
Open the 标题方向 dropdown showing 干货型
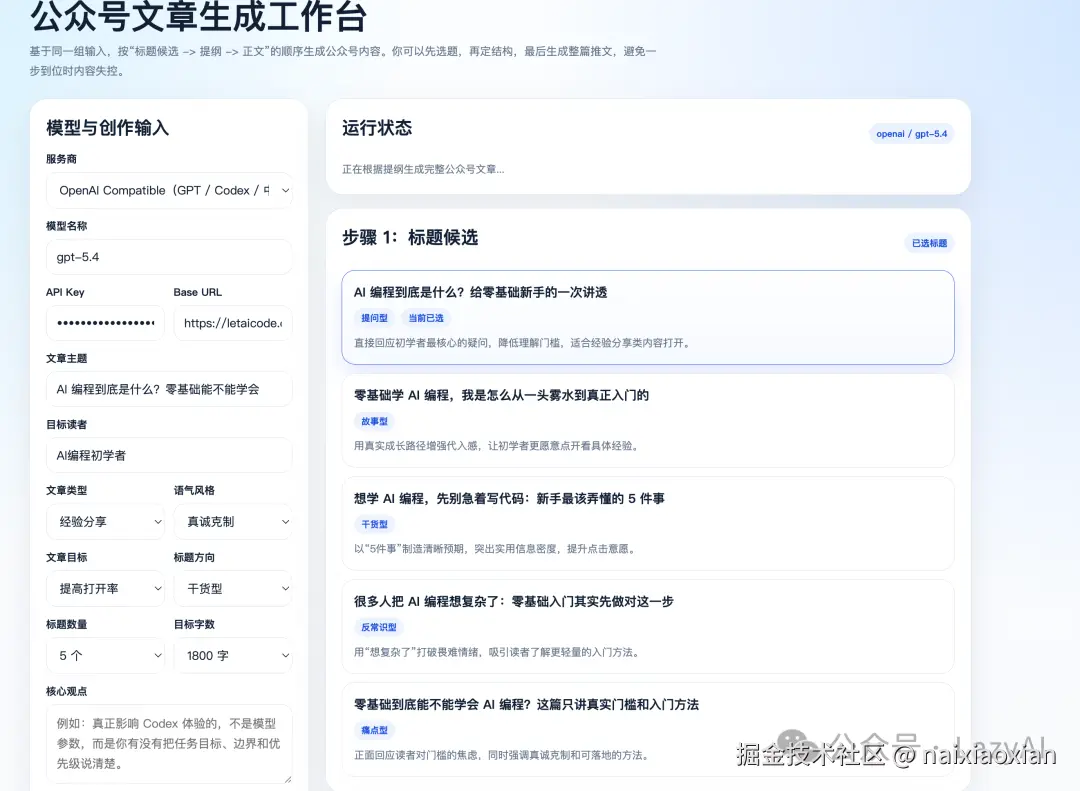pyautogui.click(x=233, y=588)
